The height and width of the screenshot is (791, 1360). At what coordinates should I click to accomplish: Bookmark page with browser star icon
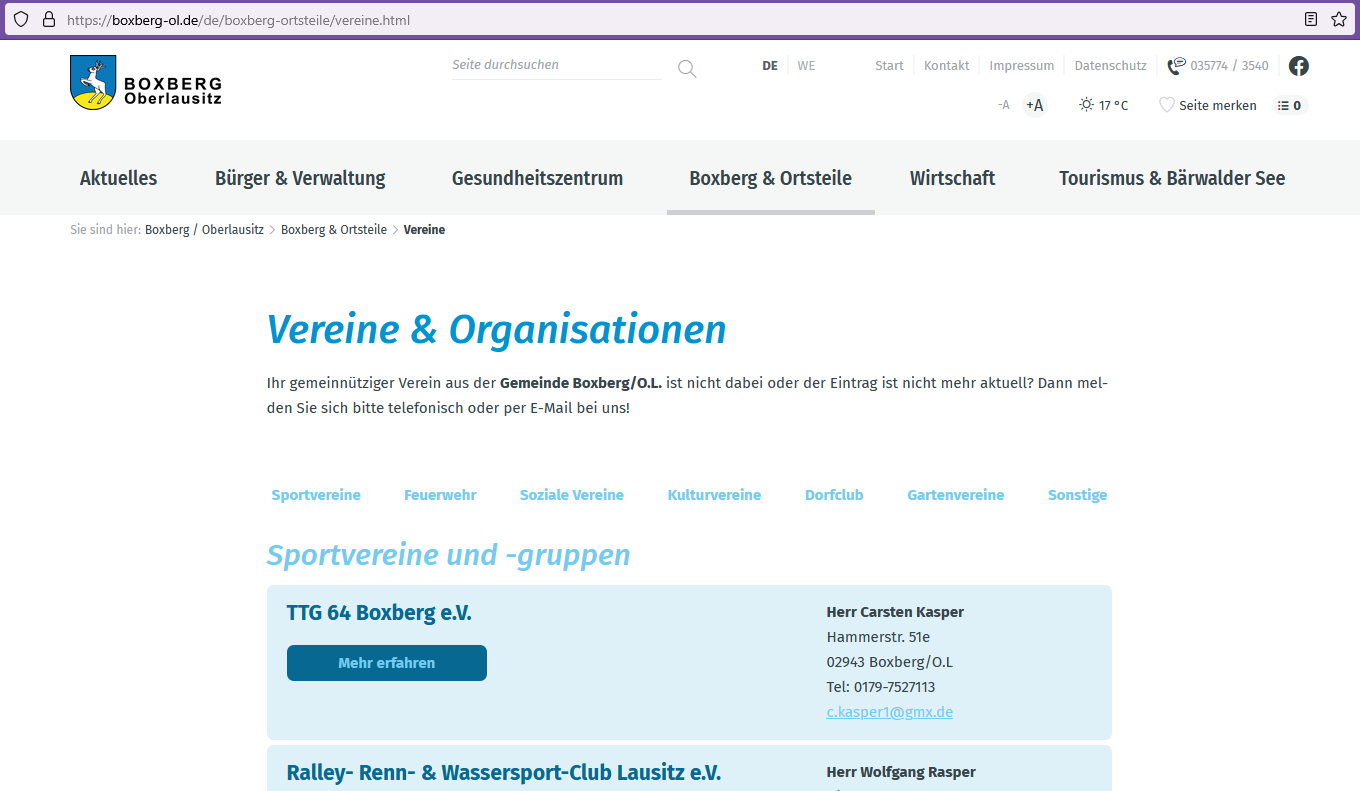tap(1338, 19)
